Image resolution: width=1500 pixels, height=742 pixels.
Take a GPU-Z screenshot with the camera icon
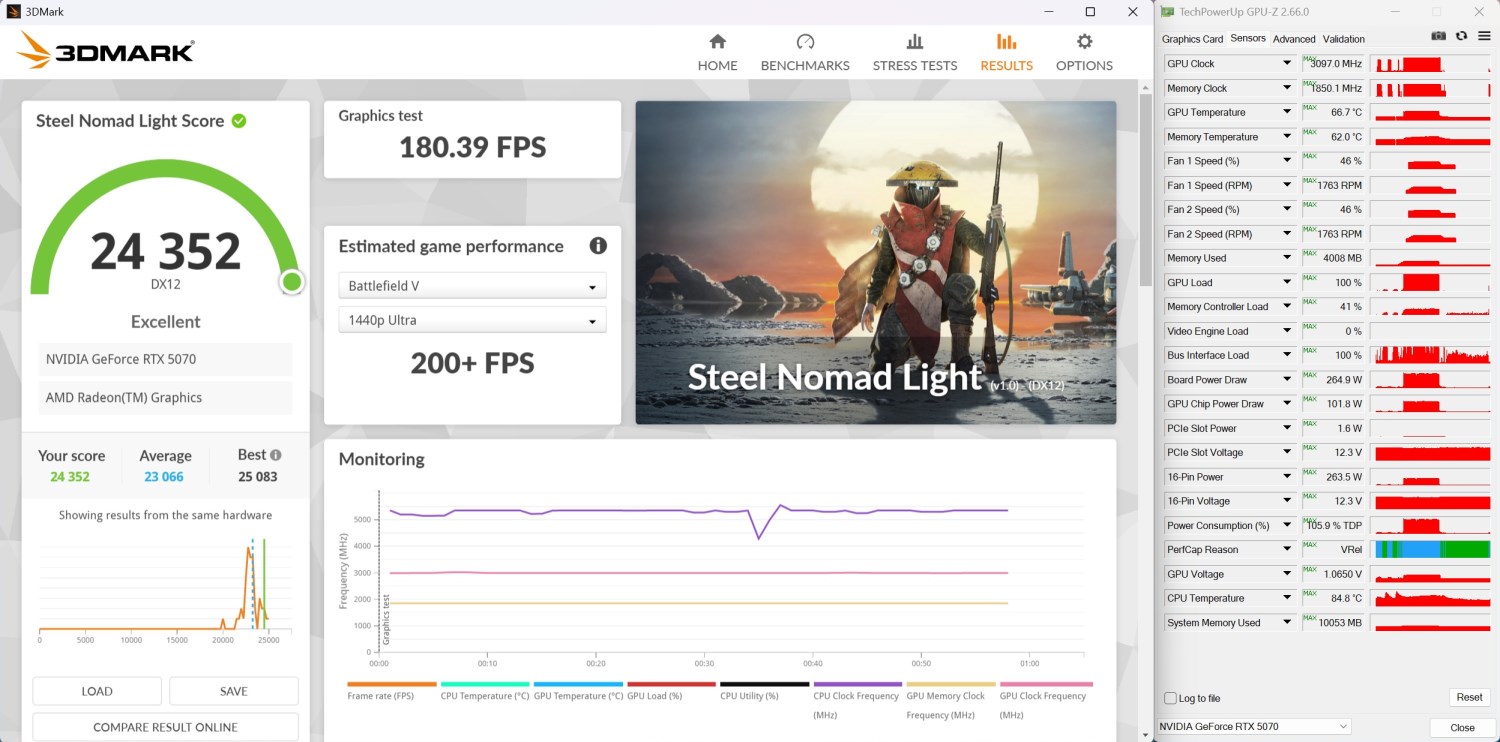1438,36
